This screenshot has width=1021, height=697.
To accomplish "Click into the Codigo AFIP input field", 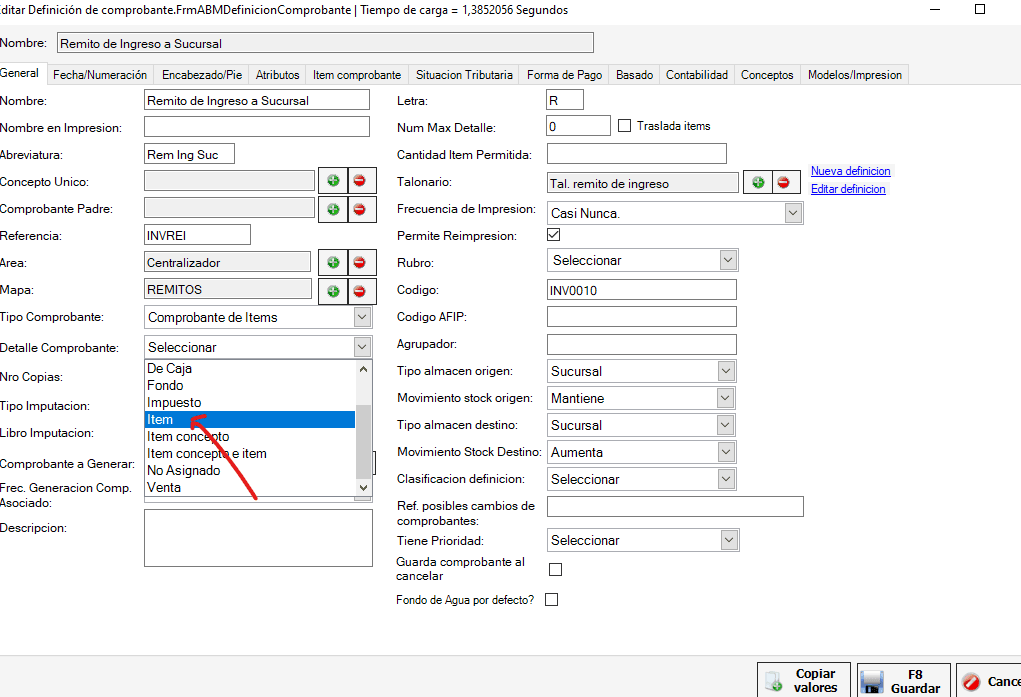I will (641, 317).
